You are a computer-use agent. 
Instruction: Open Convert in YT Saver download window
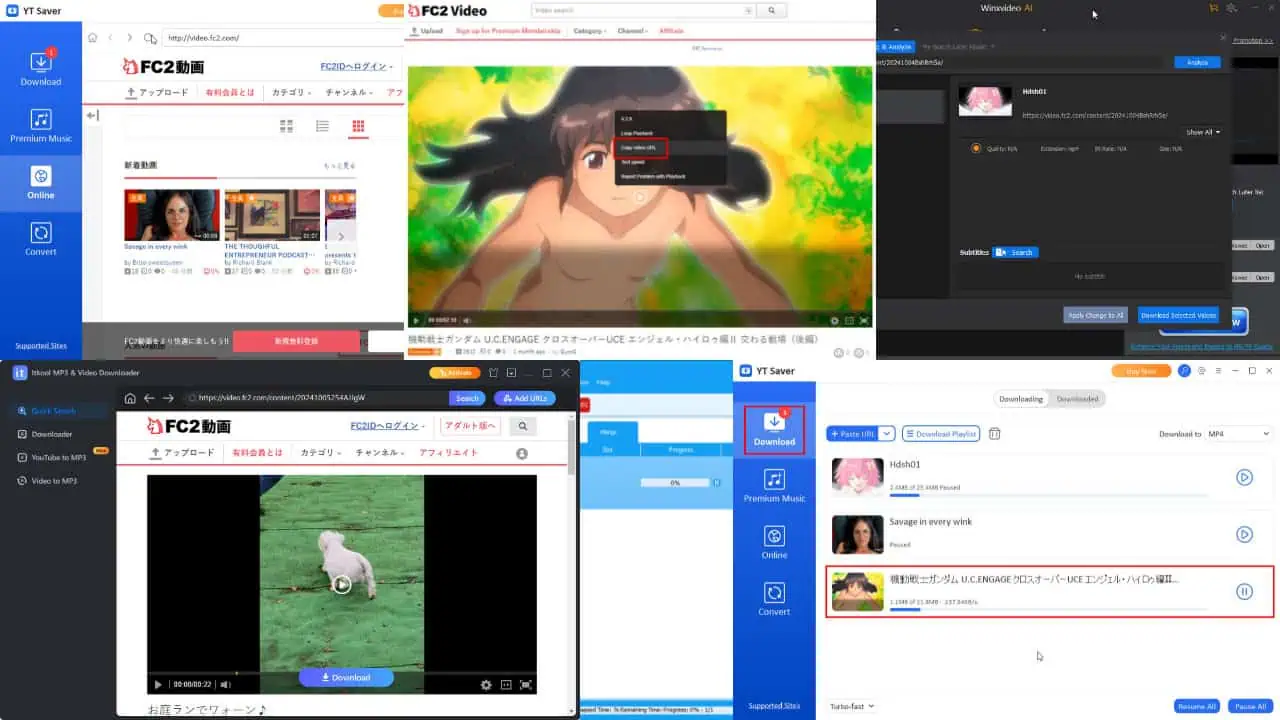pyautogui.click(x=774, y=598)
